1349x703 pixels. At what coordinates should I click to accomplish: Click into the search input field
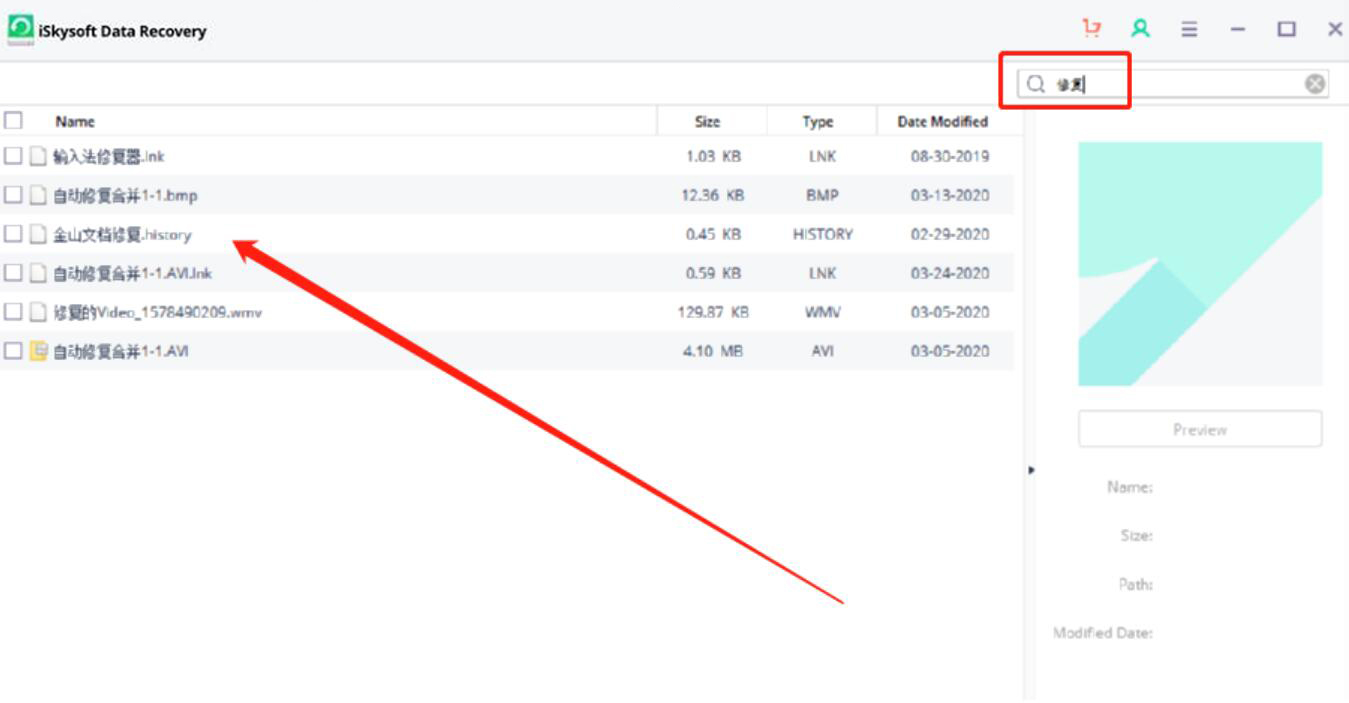click(x=1175, y=84)
